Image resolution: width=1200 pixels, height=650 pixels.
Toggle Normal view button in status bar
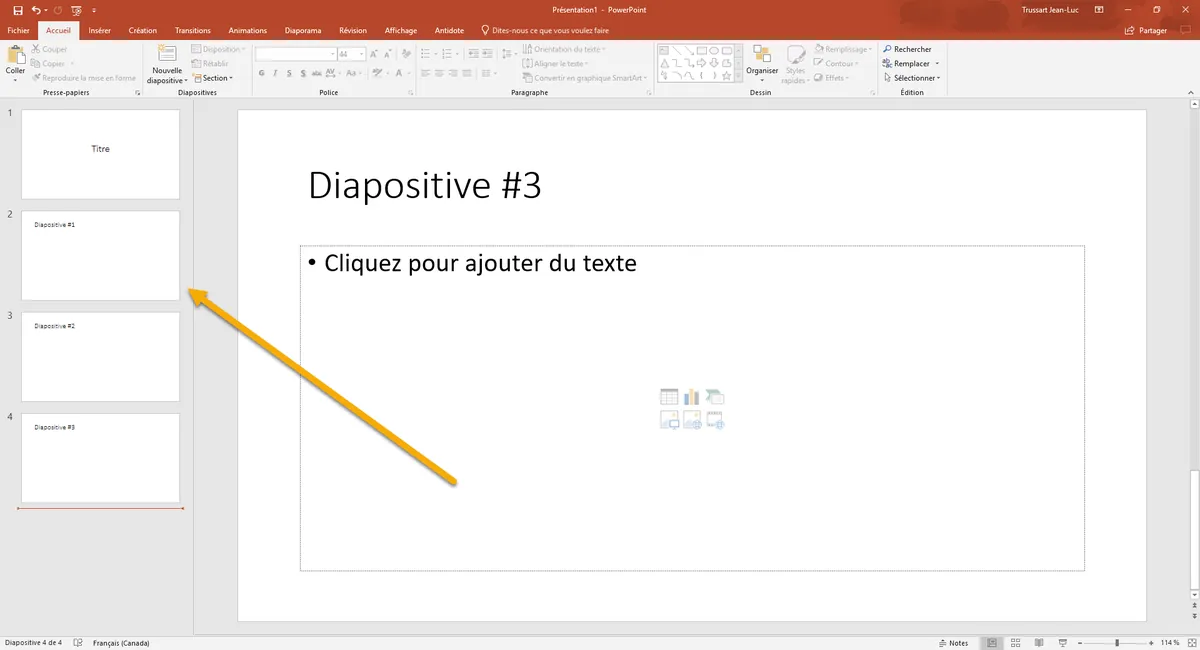click(x=991, y=642)
